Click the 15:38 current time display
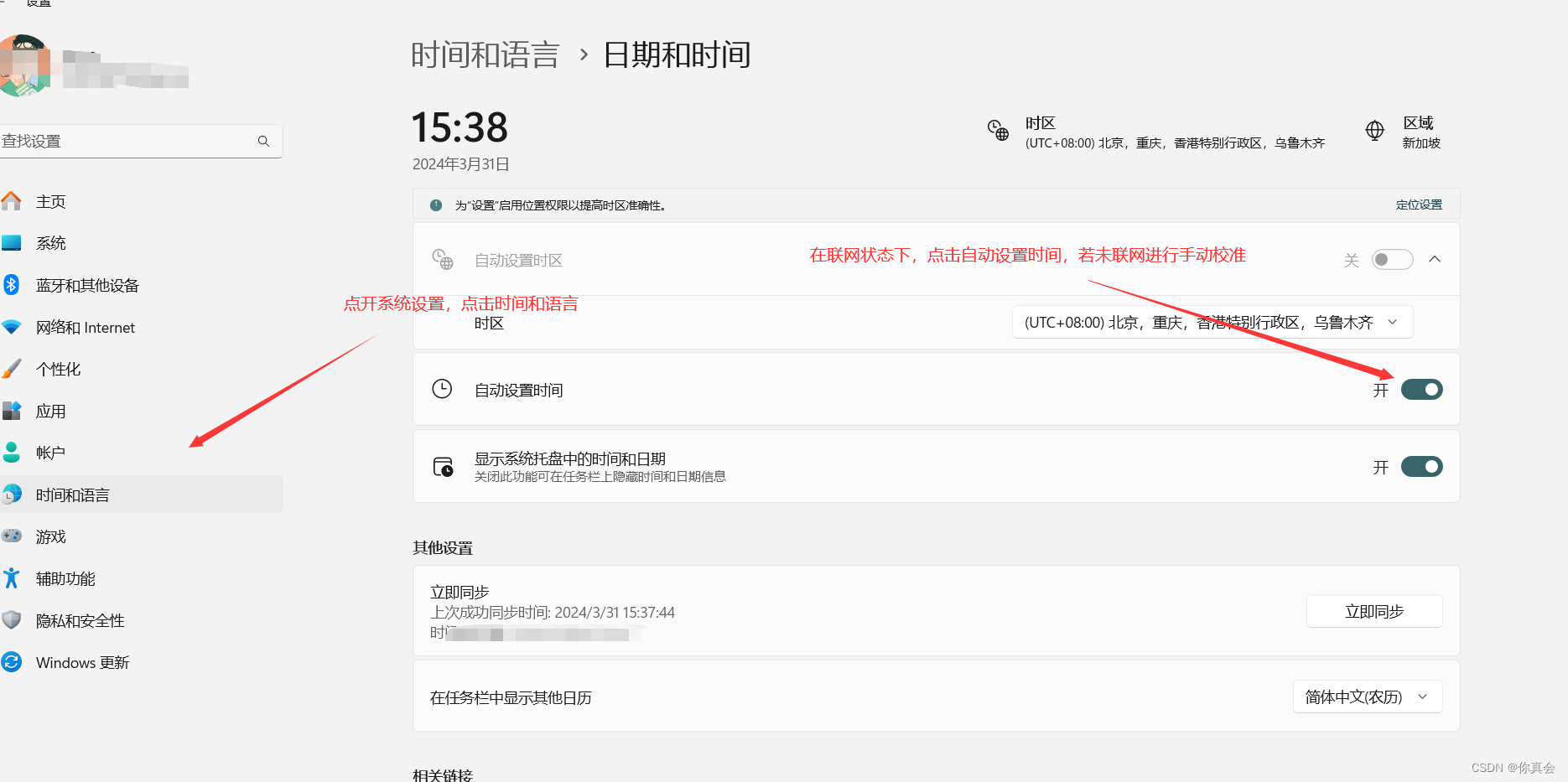Viewport: 1568px width, 782px height. click(459, 128)
